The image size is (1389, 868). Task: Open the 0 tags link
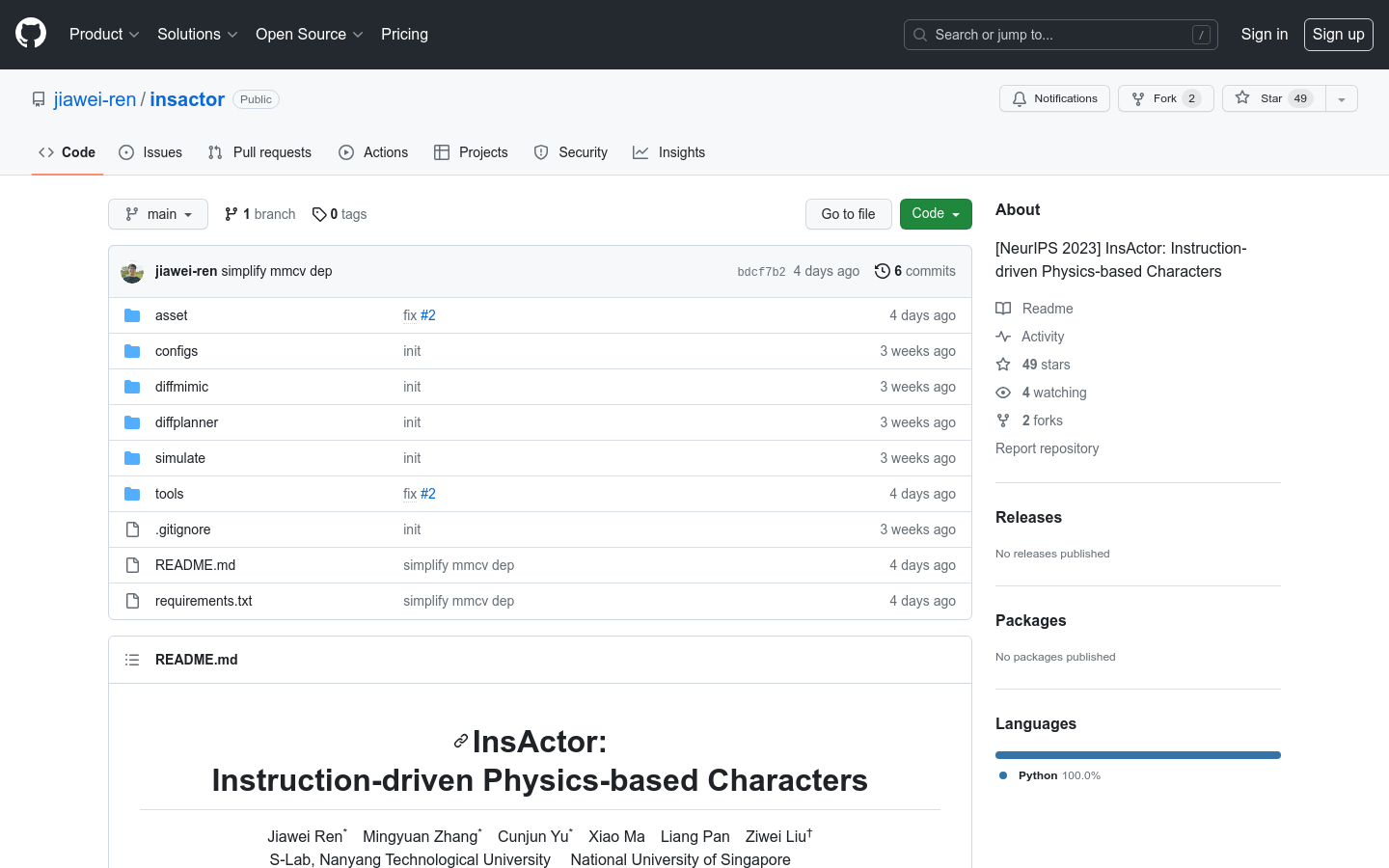tap(340, 214)
